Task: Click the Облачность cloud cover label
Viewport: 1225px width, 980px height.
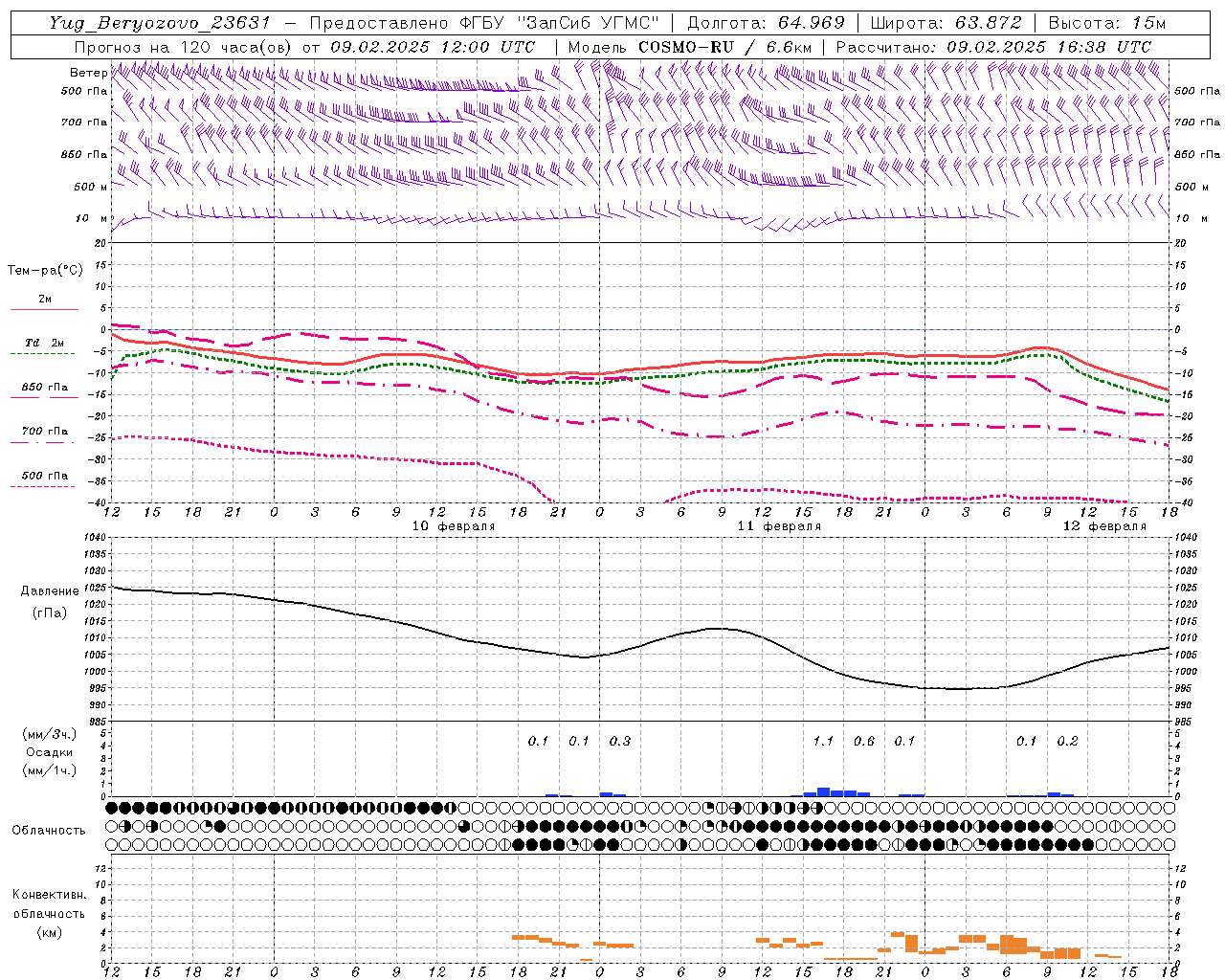Action: 49,831
